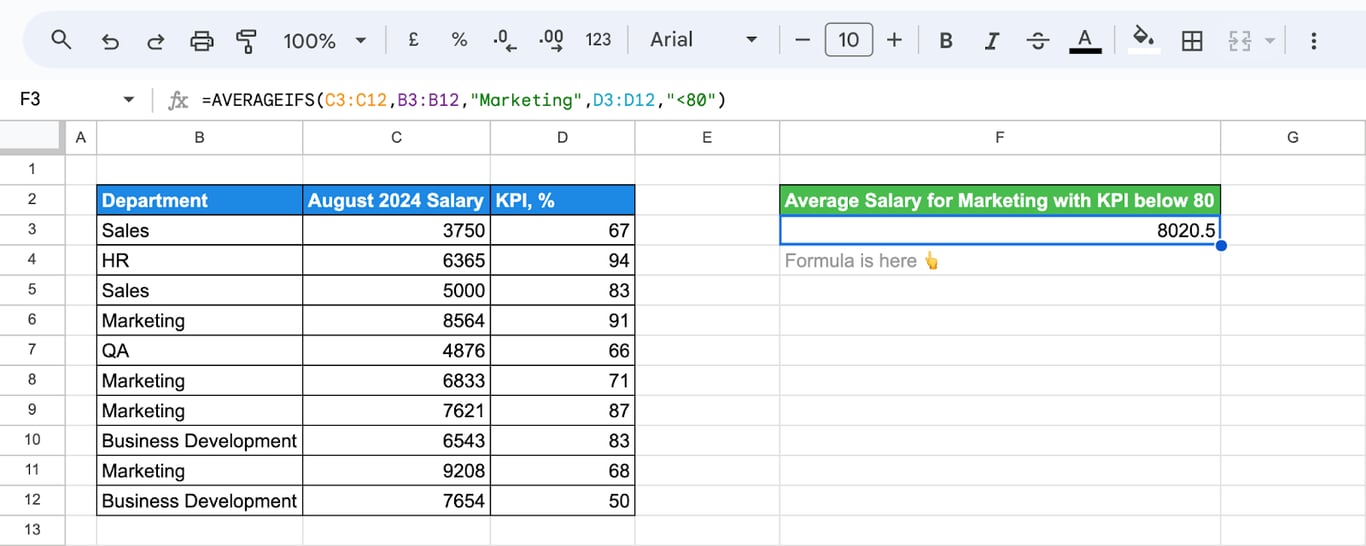The height and width of the screenshot is (546, 1366).
Task: Open the search menus magnifier icon
Action: (x=61, y=40)
